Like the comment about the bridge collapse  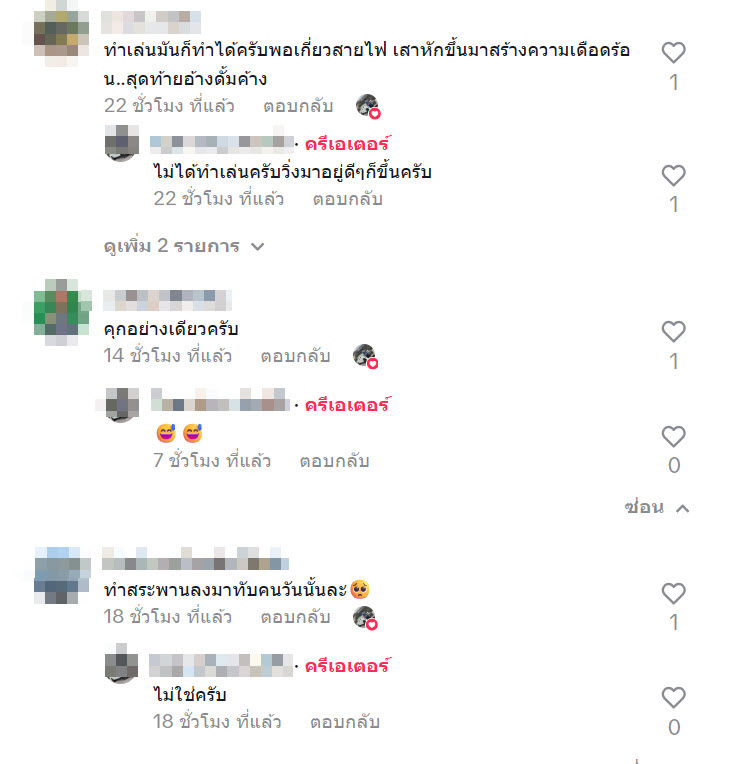pos(674,593)
